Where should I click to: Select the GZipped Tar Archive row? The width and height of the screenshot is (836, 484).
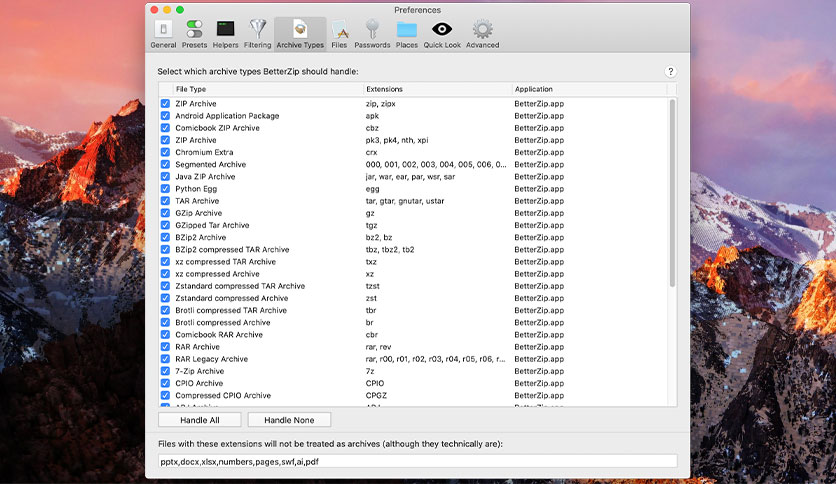(x=413, y=225)
